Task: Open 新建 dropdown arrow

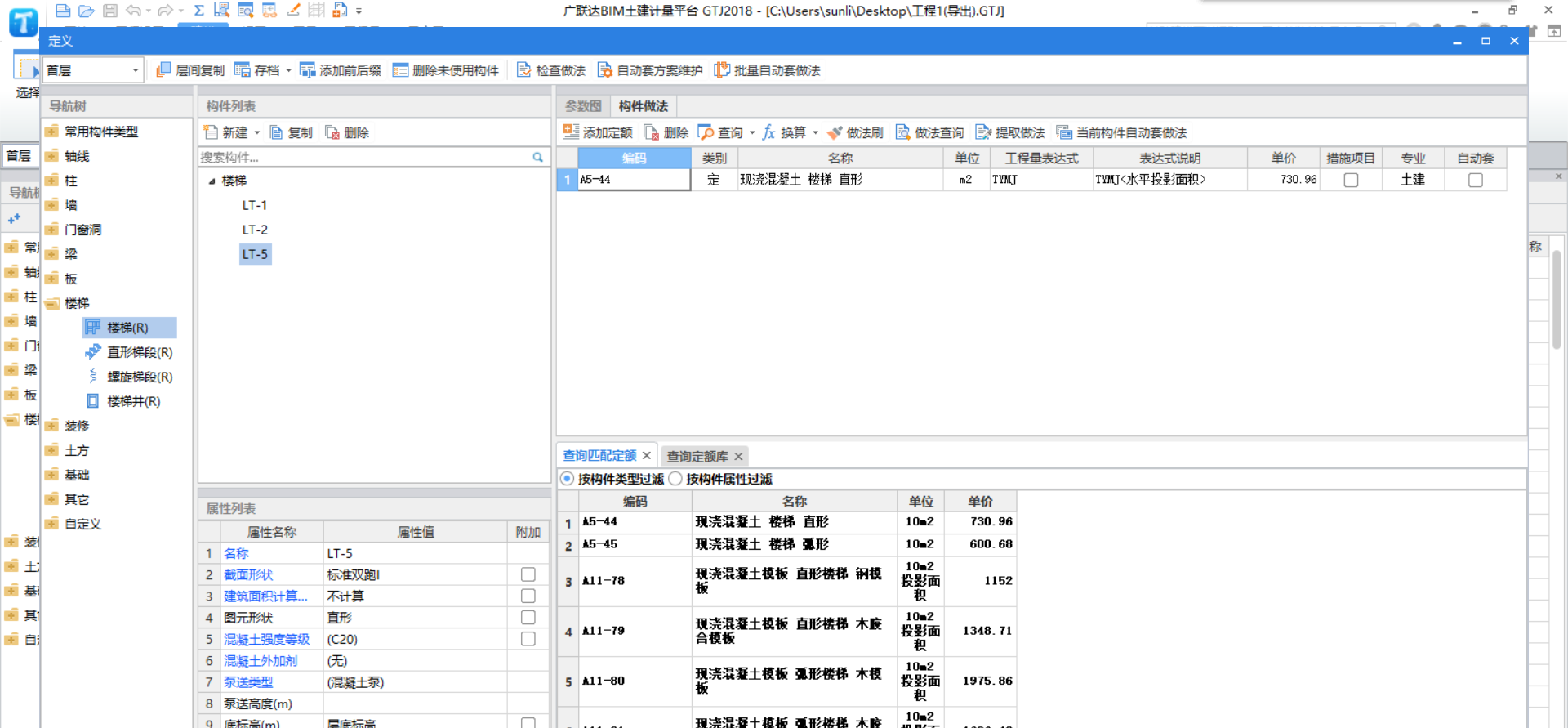Action: 256,132
